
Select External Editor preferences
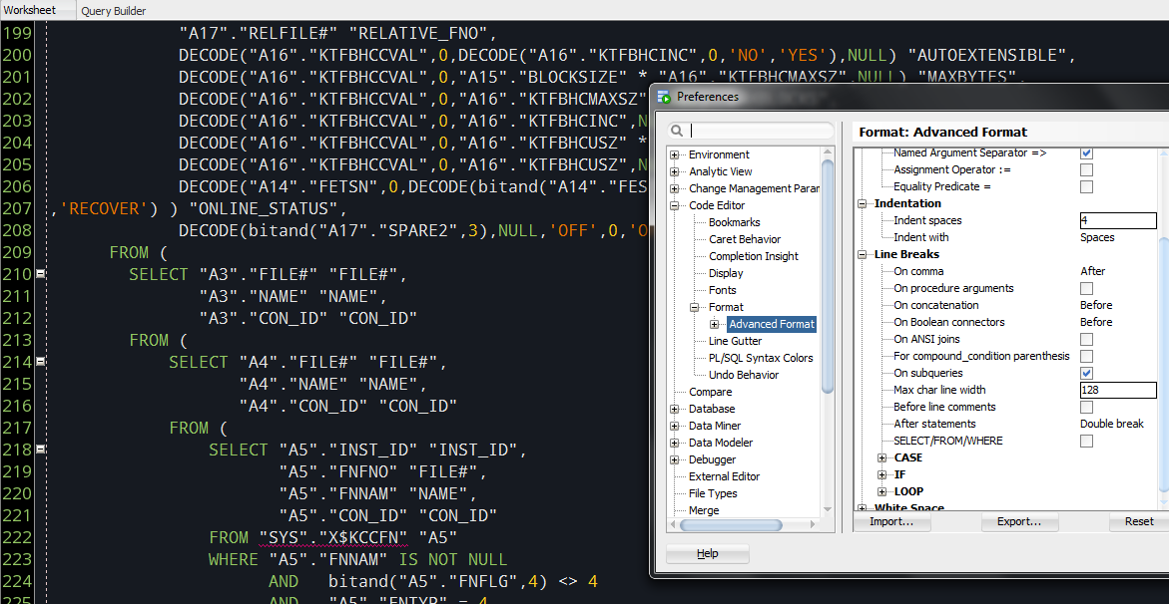(x=724, y=476)
